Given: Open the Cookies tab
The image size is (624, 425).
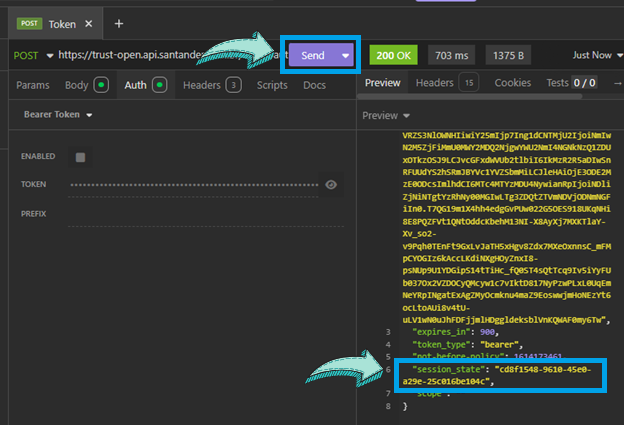Looking at the screenshot, I should click(513, 83).
